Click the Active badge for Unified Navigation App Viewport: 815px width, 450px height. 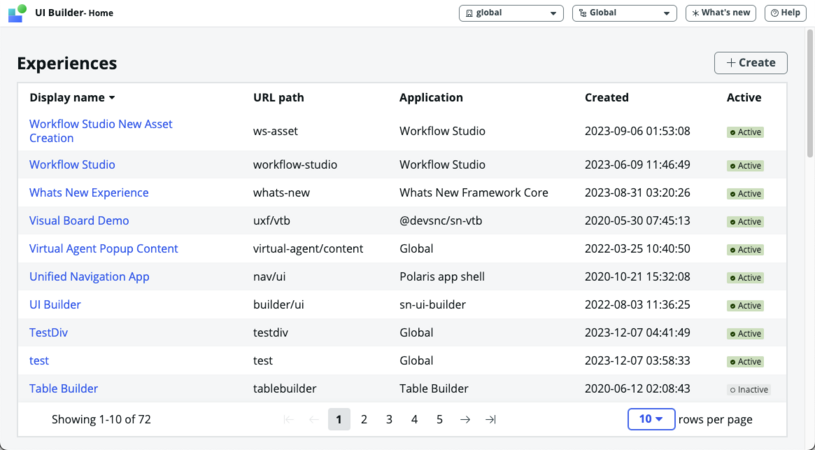pyautogui.click(x=745, y=277)
